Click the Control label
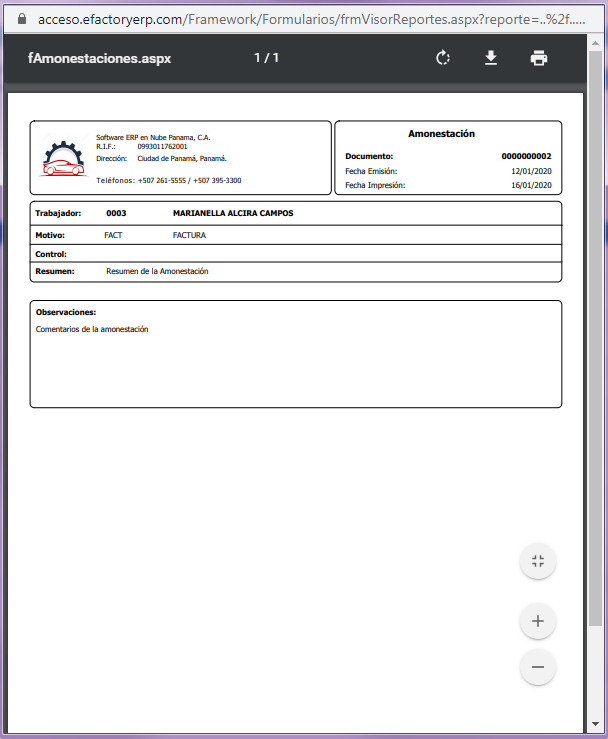The height and width of the screenshot is (739, 608). (51, 254)
